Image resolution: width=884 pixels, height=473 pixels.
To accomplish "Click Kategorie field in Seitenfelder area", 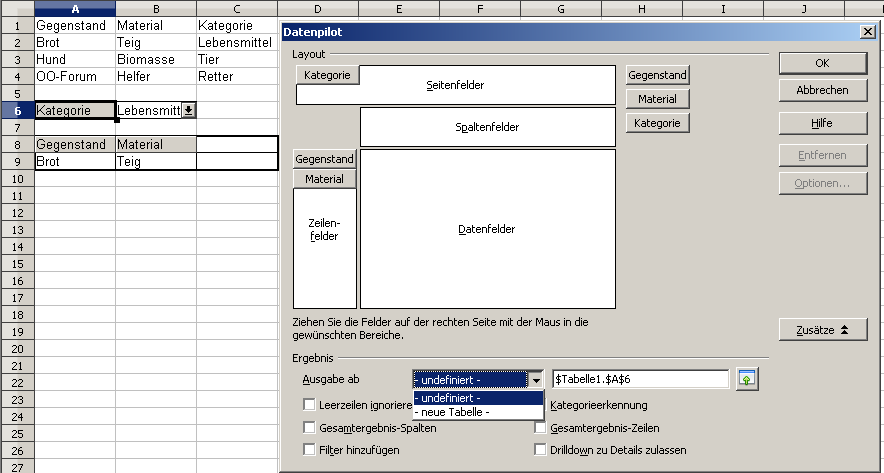I will 327,75.
